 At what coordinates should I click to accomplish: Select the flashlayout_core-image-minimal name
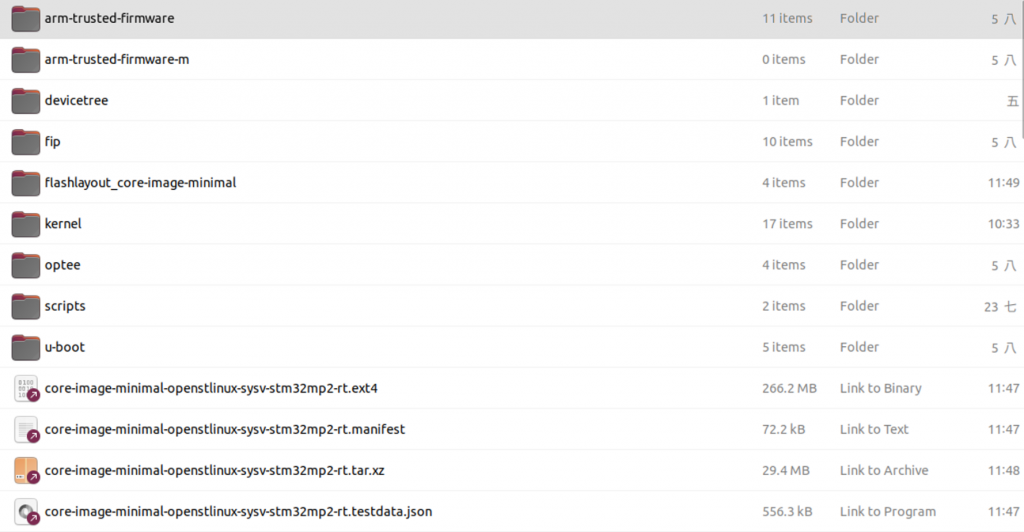[x=140, y=183]
